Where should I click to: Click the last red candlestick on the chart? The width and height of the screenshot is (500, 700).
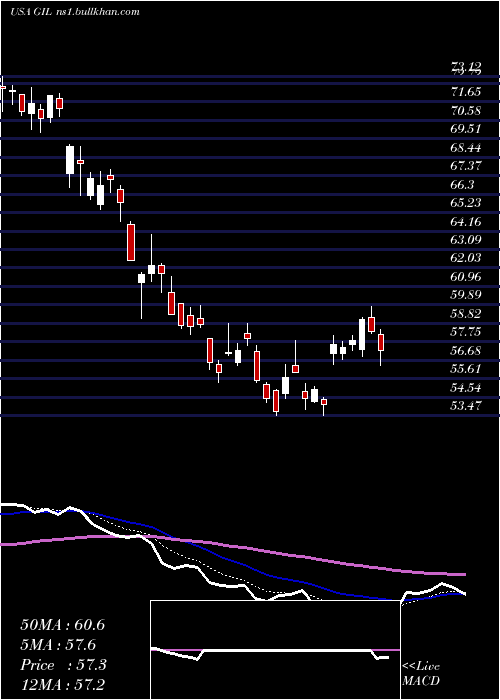coord(381,343)
